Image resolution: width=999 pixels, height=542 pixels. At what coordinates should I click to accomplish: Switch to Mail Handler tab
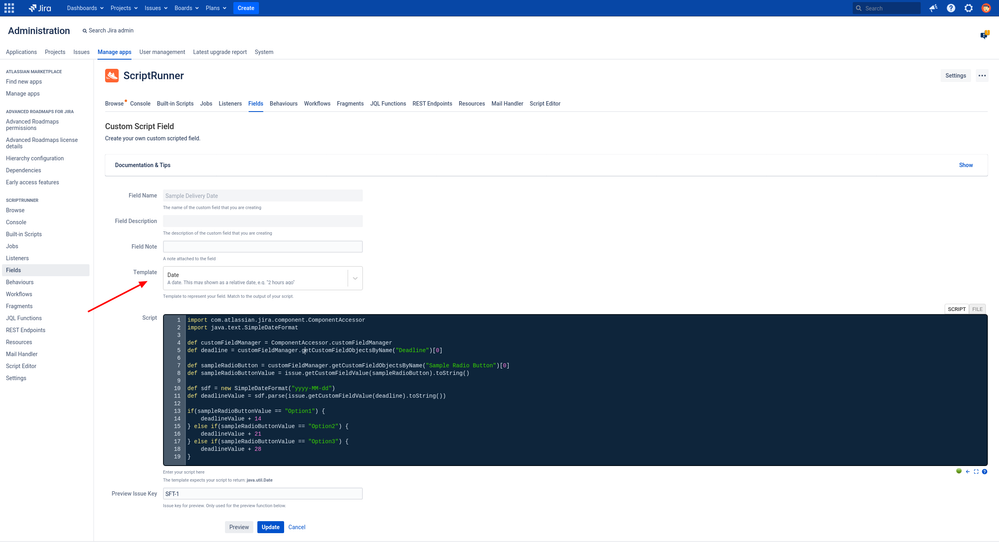pyautogui.click(x=507, y=104)
